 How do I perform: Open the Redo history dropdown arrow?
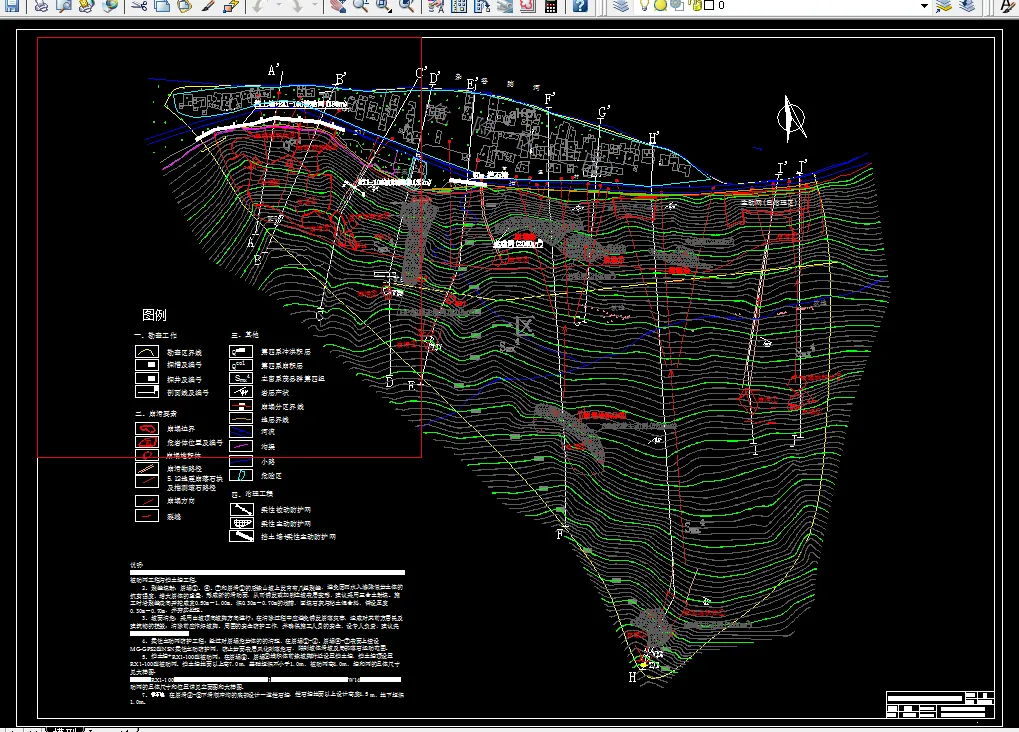tap(316, 6)
